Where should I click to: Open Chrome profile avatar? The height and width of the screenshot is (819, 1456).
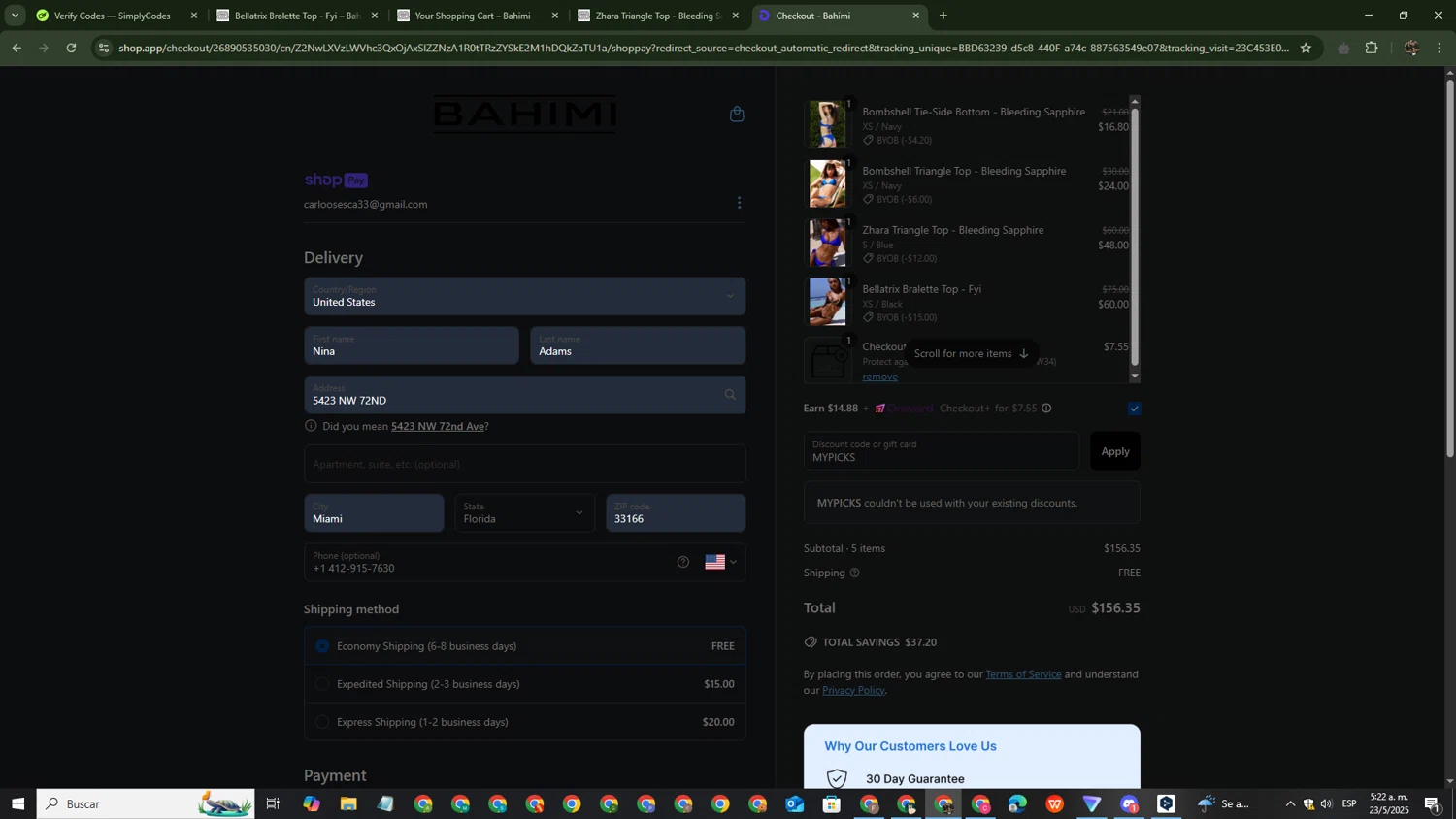(x=1410, y=48)
